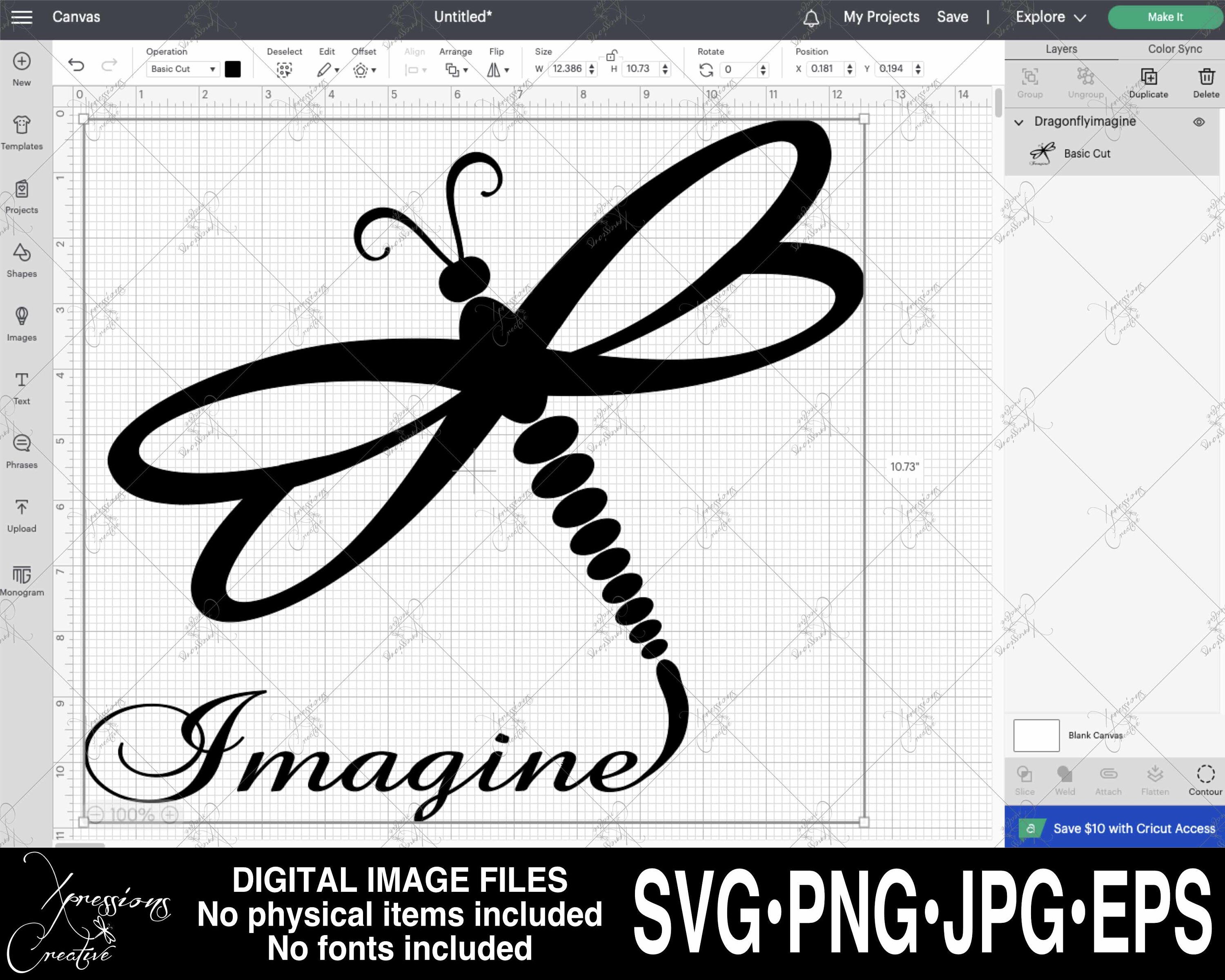Open the Basic Cut operation dropdown
Viewport: 1225px width, 980px height.
(x=182, y=69)
